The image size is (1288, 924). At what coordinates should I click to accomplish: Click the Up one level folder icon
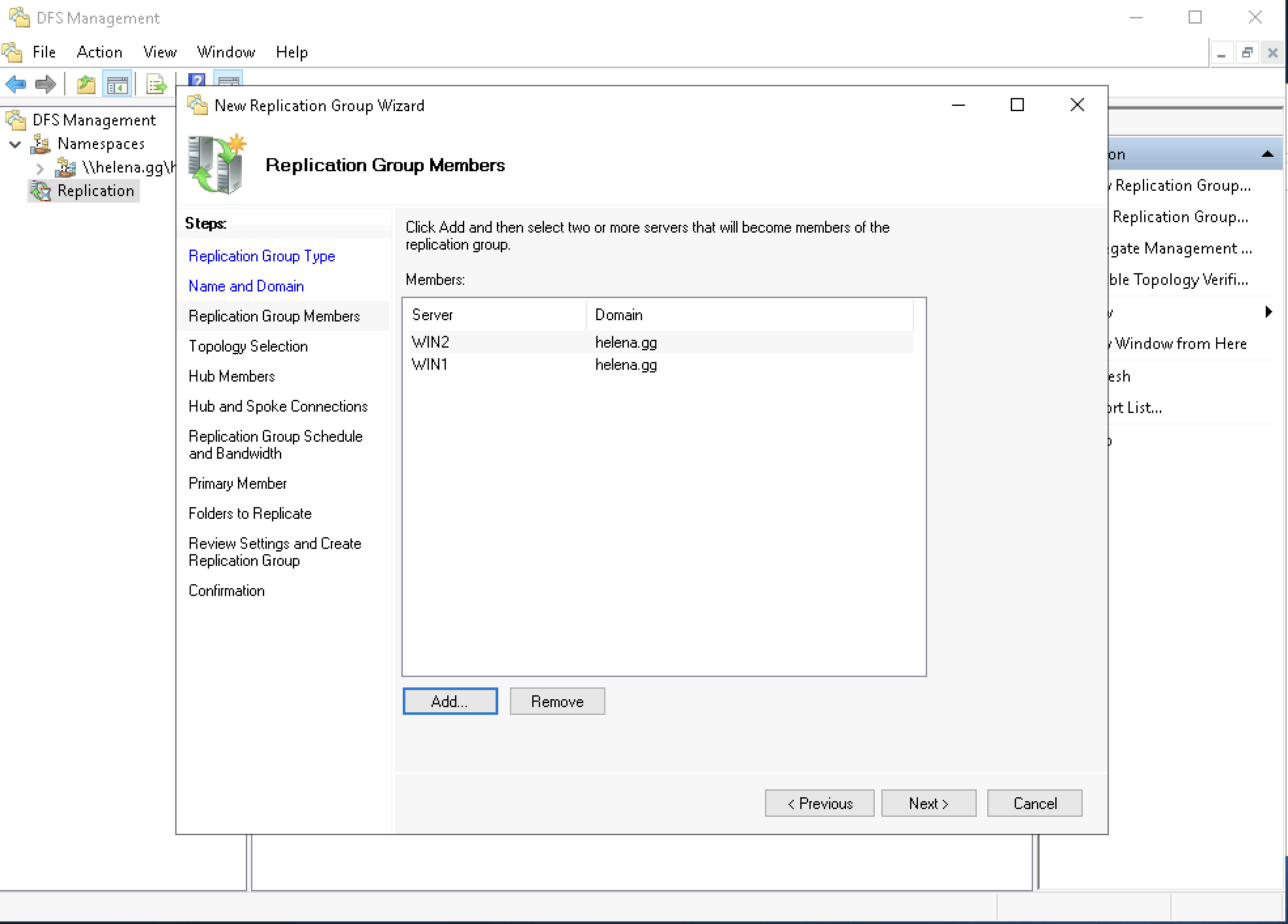click(x=86, y=84)
